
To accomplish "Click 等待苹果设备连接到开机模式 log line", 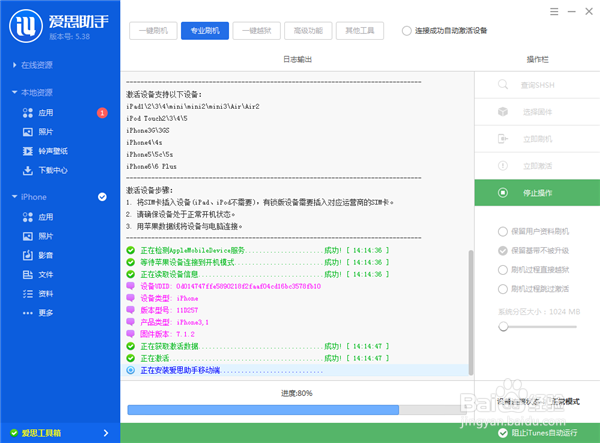I will [265, 262].
